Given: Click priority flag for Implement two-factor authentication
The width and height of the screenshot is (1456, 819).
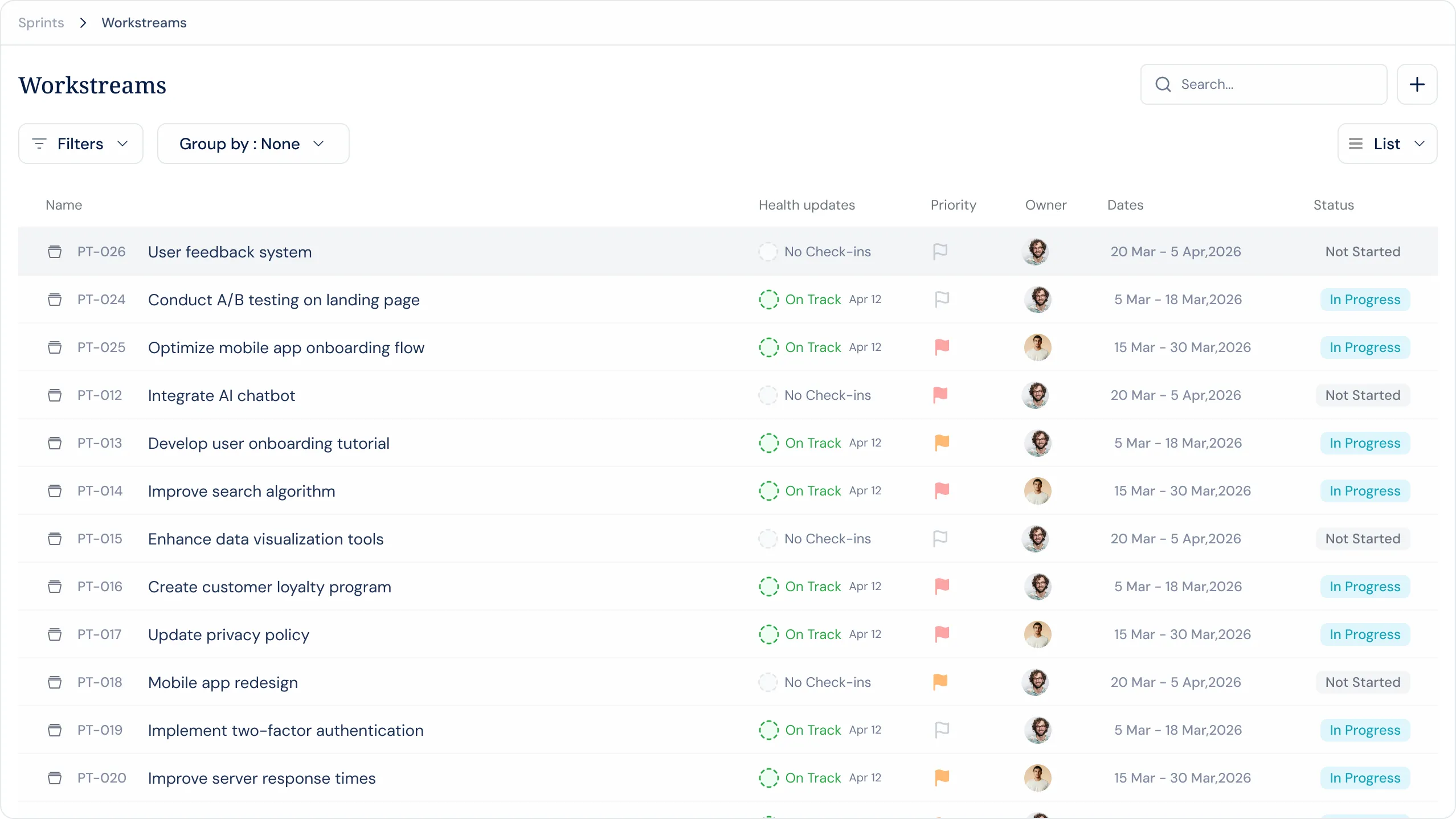Looking at the screenshot, I should (x=942, y=730).
